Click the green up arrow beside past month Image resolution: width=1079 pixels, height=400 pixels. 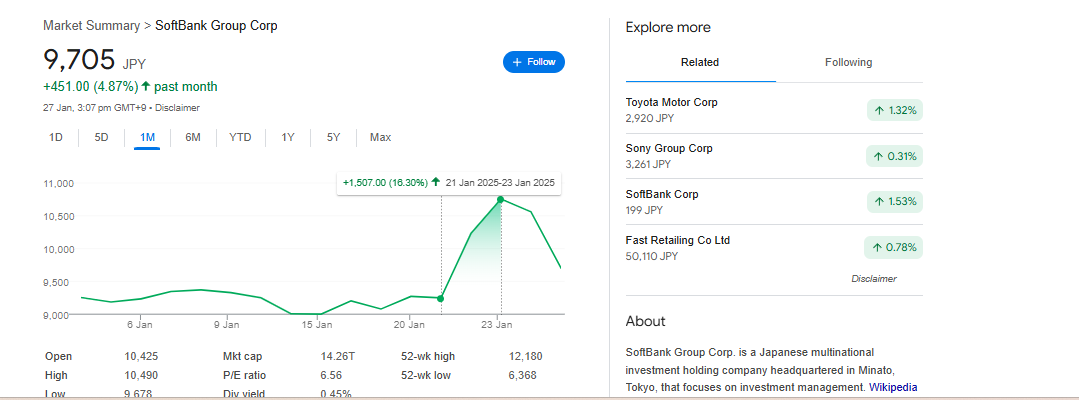tap(145, 86)
